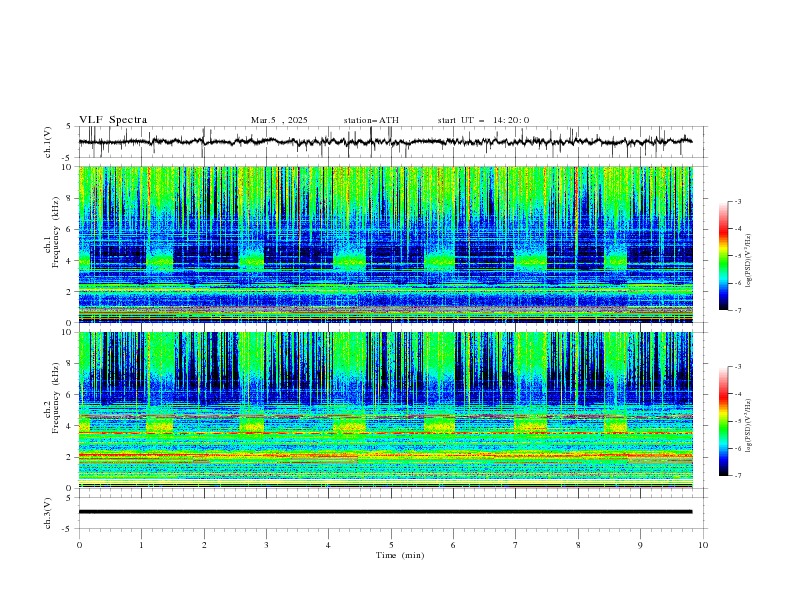Click the time axis tick label "7"
792x612 pixels.
point(516,545)
